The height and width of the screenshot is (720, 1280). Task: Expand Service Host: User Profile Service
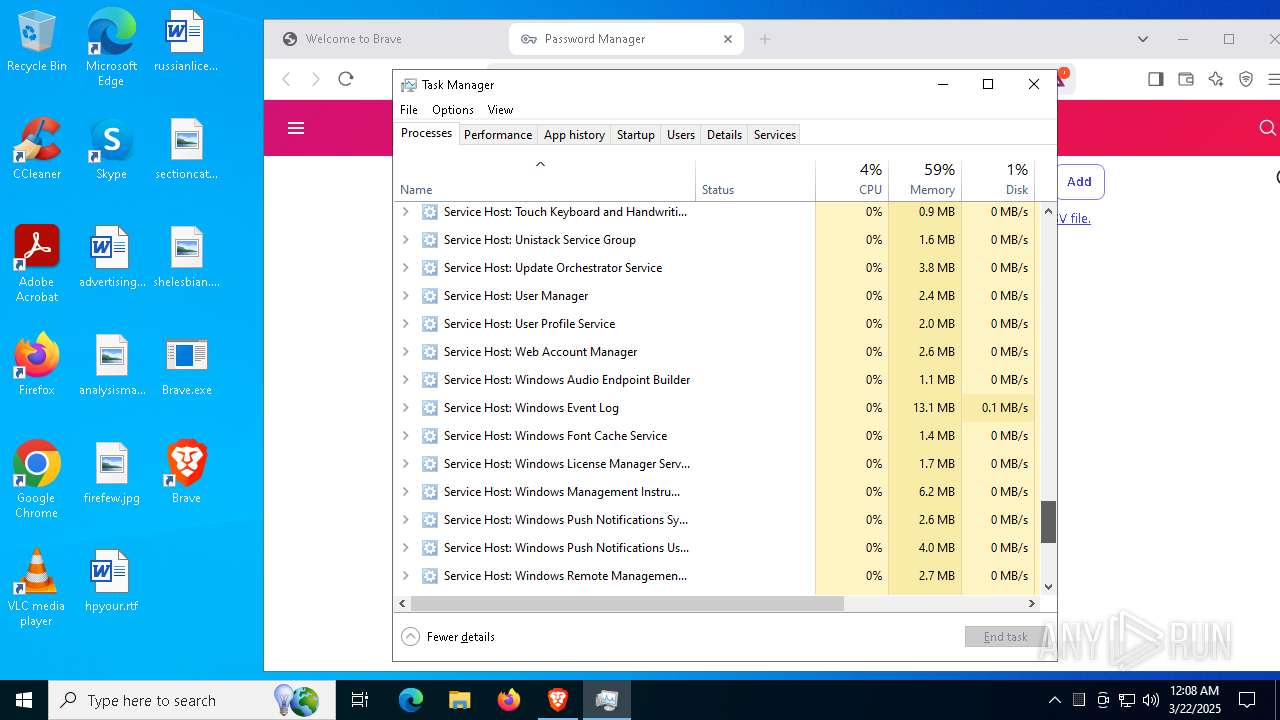pos(405,324)
